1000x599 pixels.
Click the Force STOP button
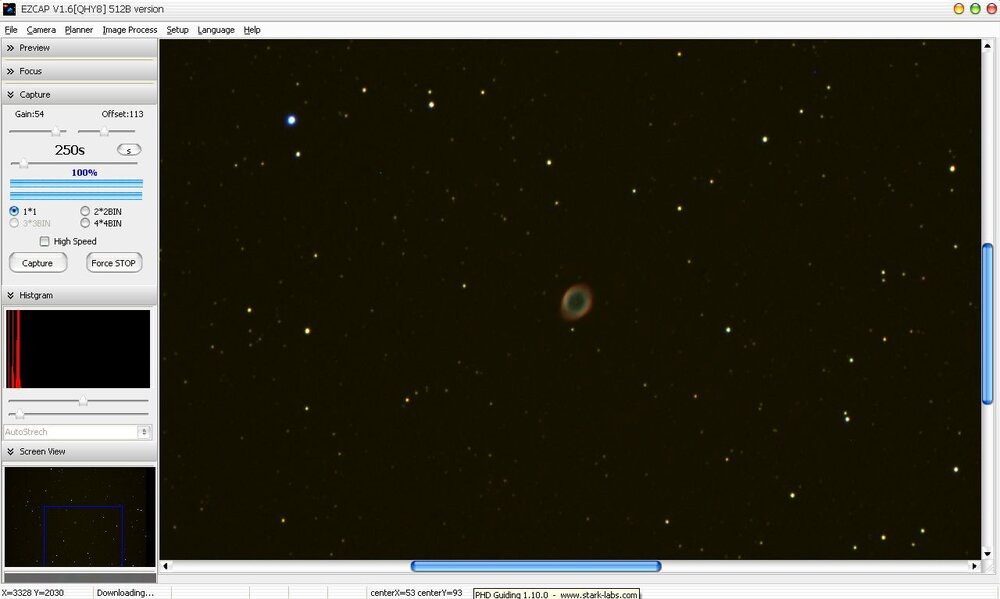click(115, 263)
